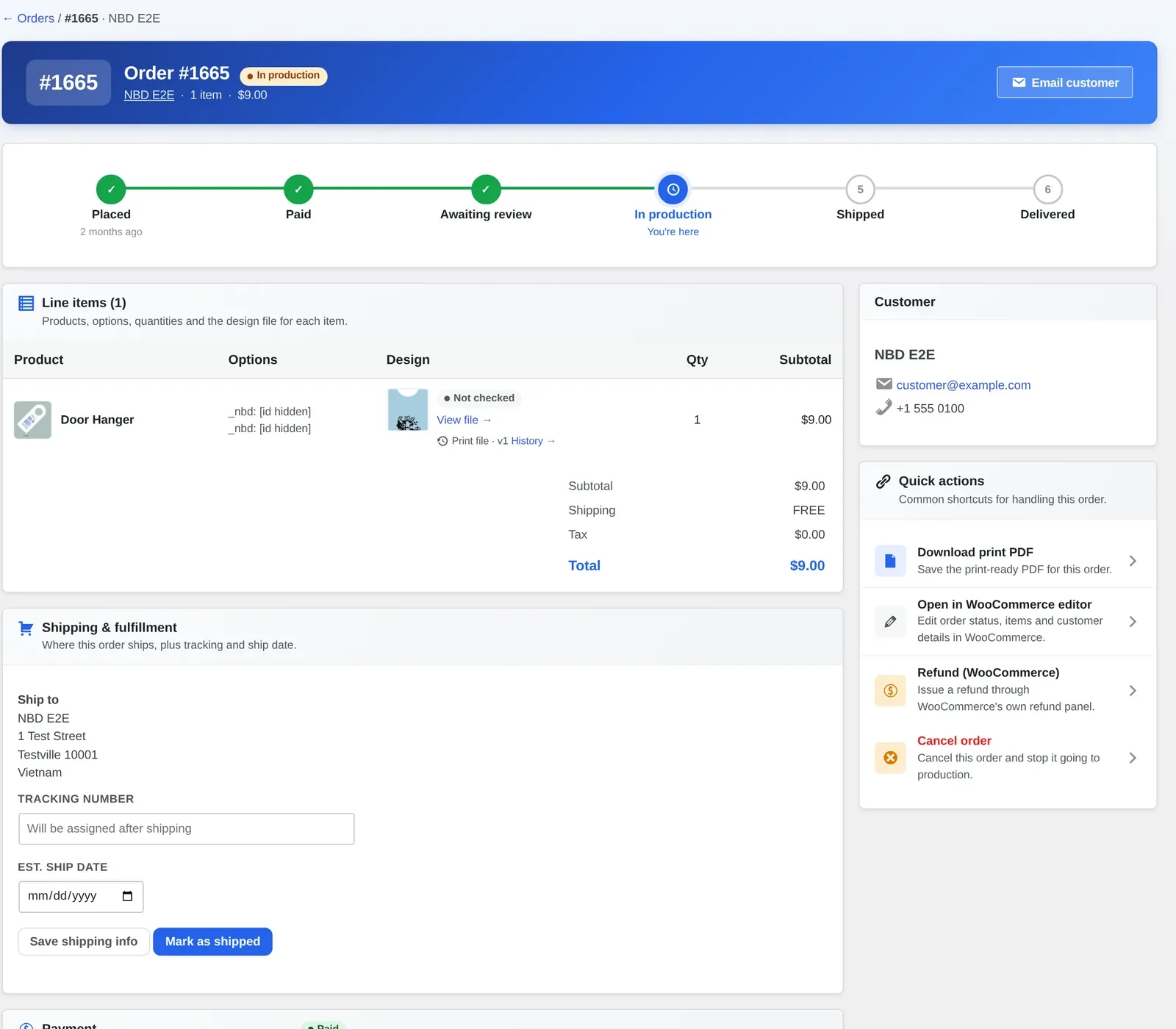Click the envelope icon beside customer email
Image resolution: width=1176 pixels, height=1029 pixels.
pyautogui.click(x=884, y=384)
